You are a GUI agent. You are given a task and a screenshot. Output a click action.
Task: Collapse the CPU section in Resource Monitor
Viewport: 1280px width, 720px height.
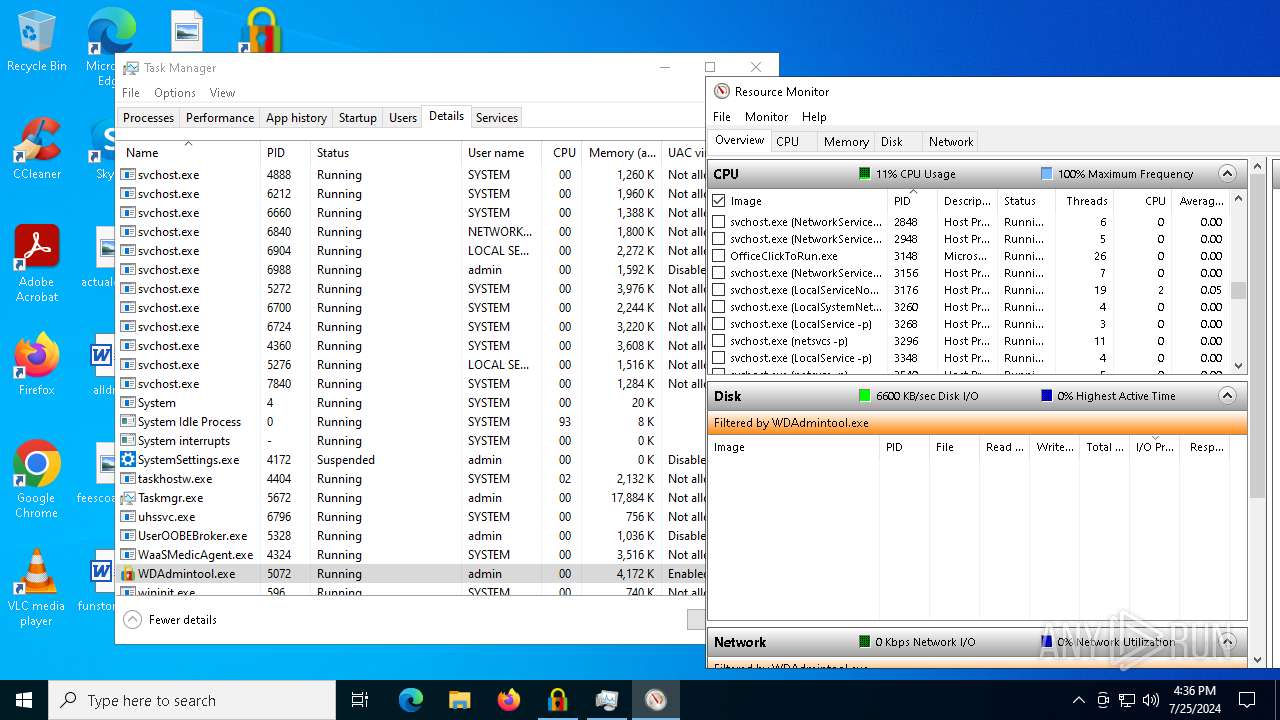tap(1227, 174)
